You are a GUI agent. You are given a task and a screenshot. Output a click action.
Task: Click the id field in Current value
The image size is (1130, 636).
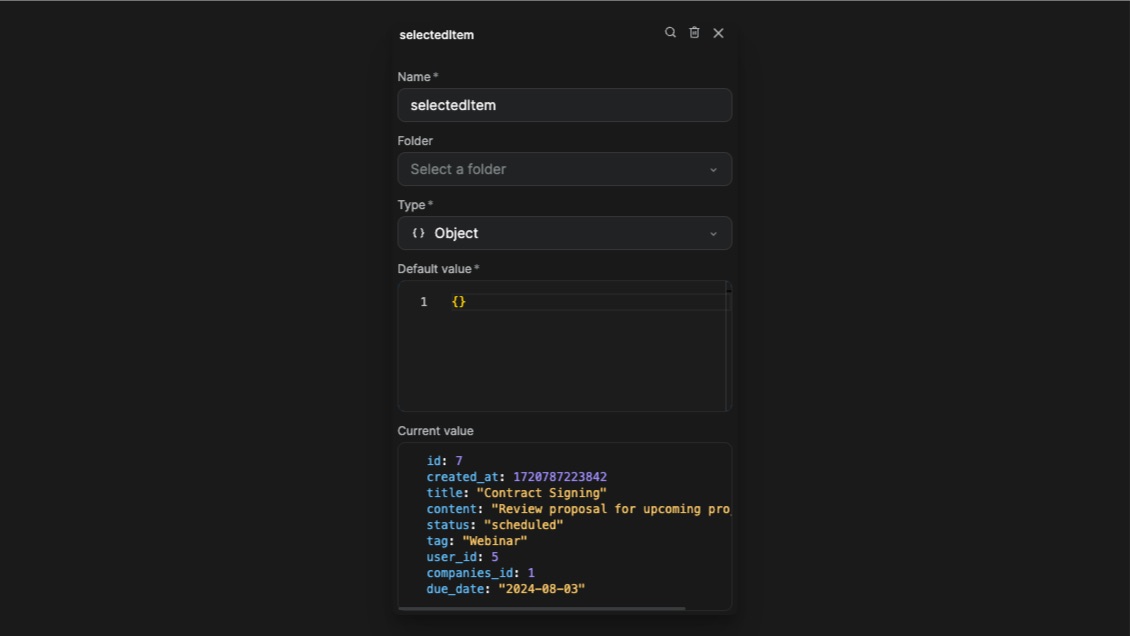click(436, 460)
